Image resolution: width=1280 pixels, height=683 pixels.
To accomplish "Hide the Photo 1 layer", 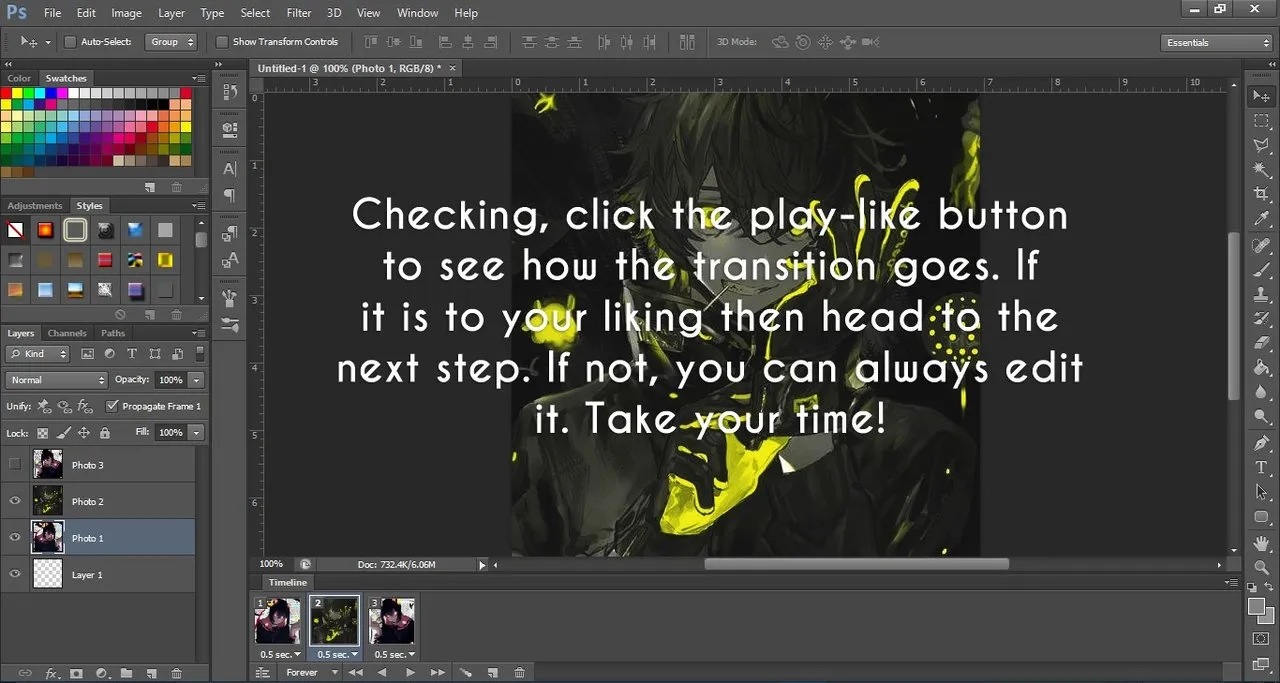I will 14,538.
